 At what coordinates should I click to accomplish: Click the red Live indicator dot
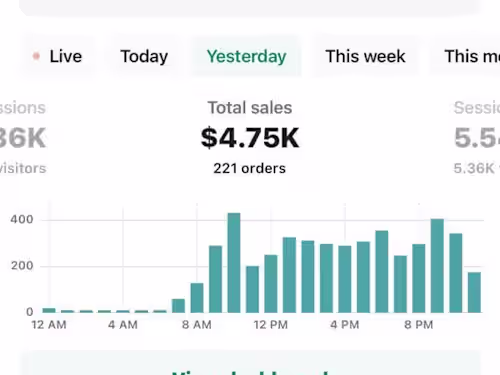(x=36, y=56)
